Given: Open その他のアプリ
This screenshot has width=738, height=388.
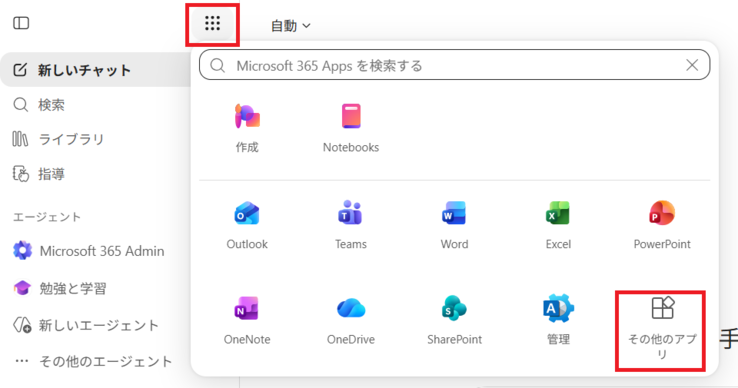Looking at the screenshot, I should point(662,329).
